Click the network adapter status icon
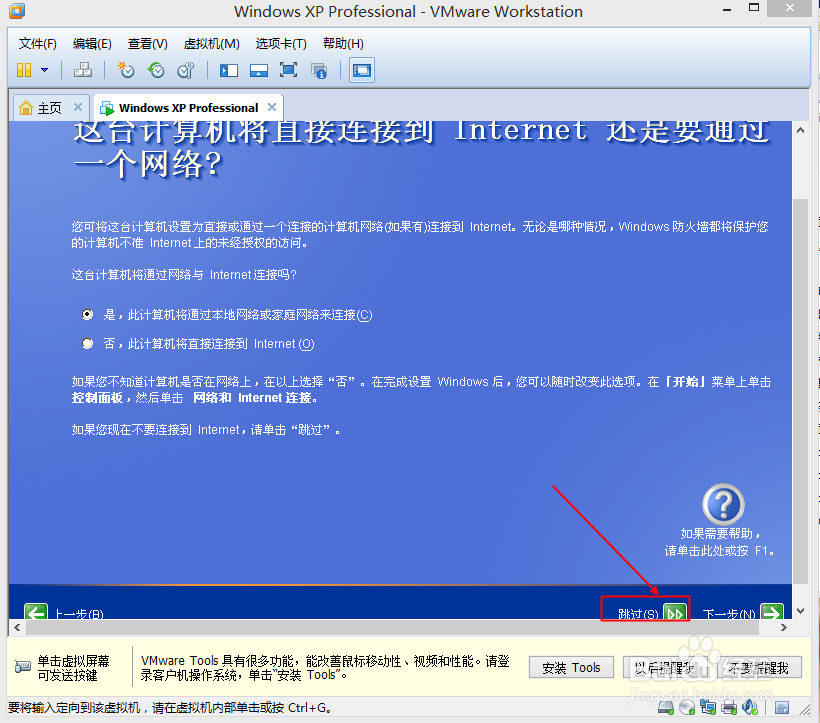The height and width of the screenshot is (723, 820). click(708, 708)
